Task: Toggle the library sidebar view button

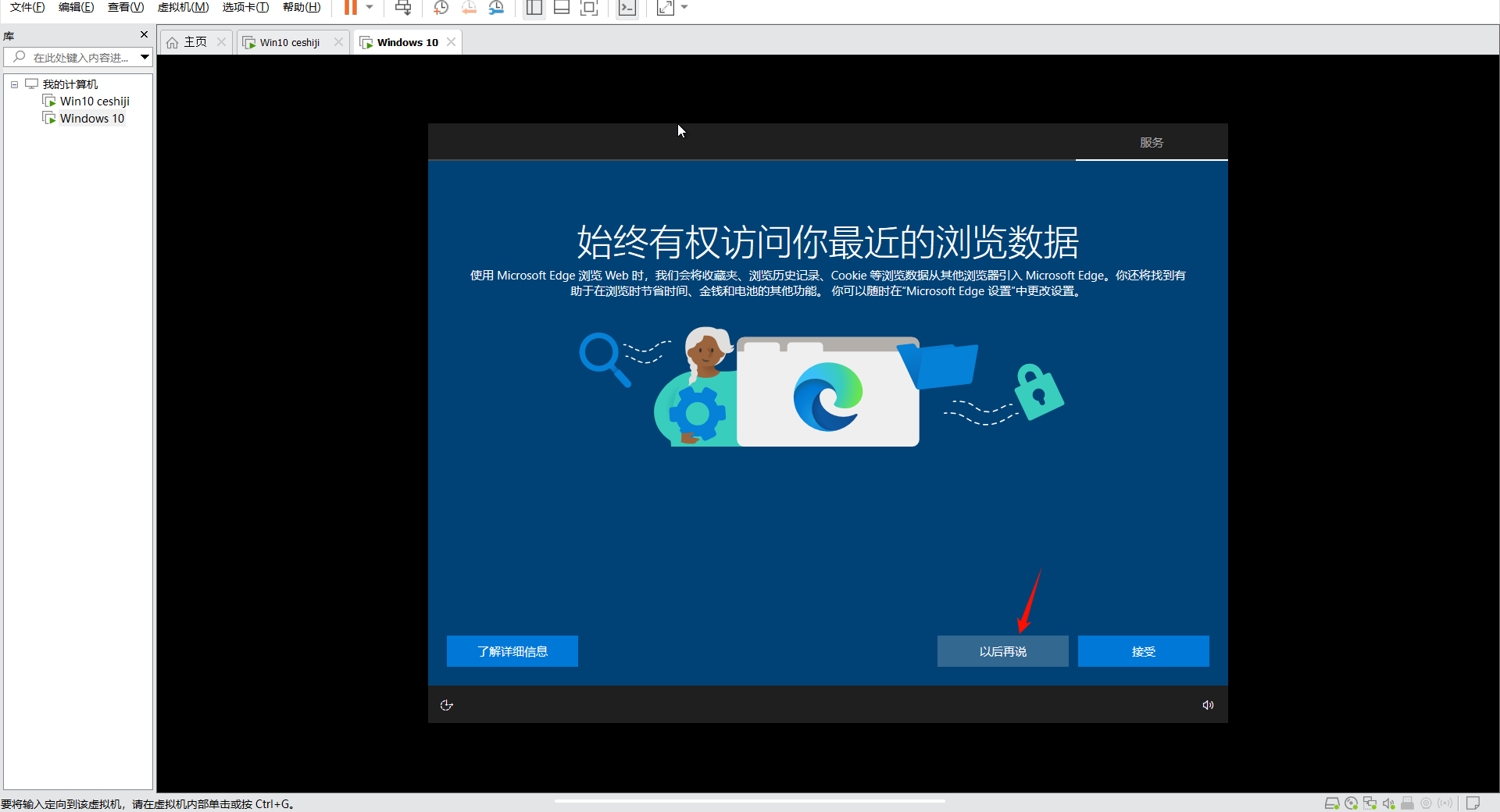Action: [534, 8]
